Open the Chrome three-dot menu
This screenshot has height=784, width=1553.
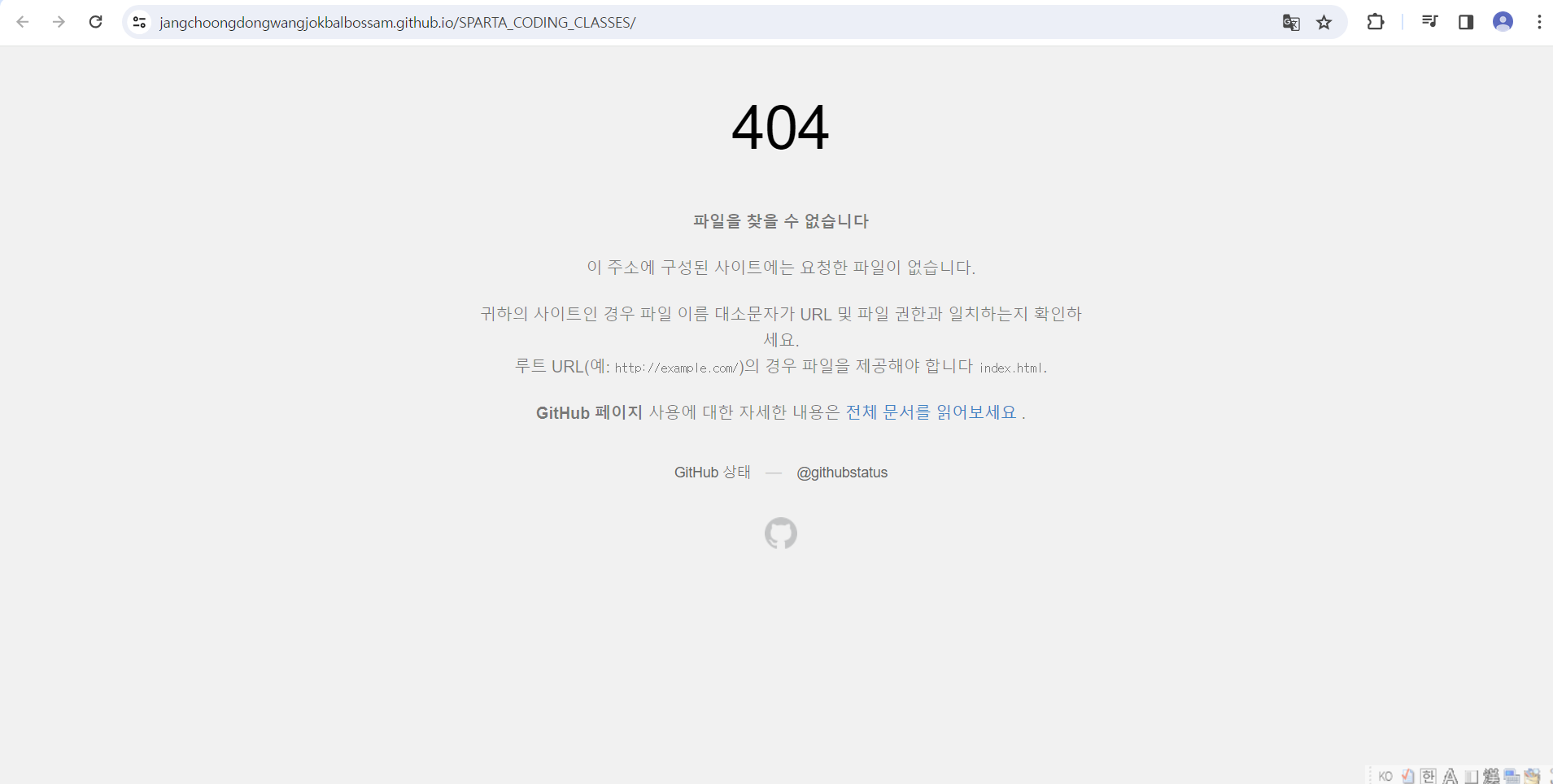pos(1539,22)
